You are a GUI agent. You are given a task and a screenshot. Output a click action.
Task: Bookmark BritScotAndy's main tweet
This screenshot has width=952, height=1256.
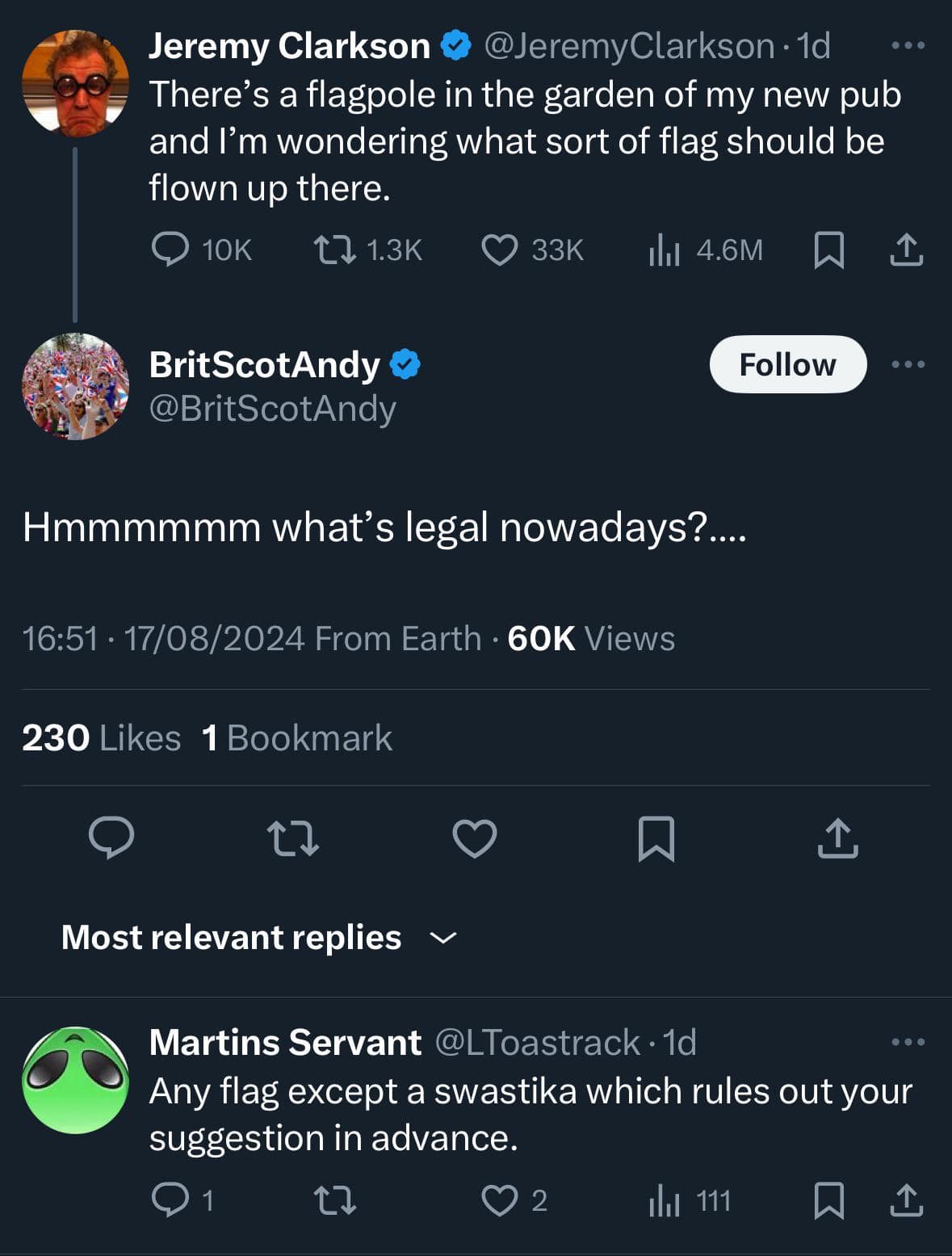point(656,838)
